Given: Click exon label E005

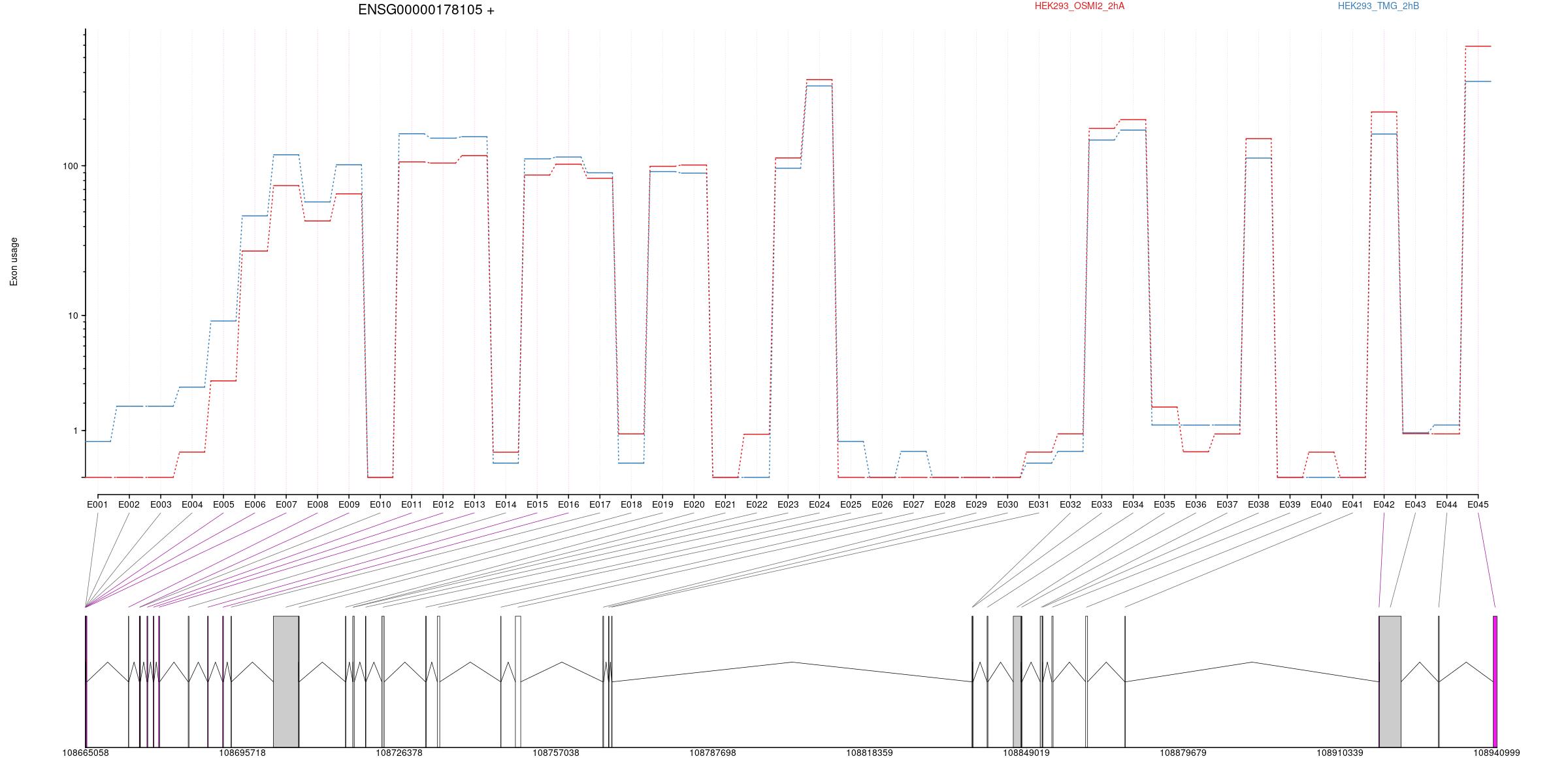Looking at the screenshot, I should tap(223, 504).
